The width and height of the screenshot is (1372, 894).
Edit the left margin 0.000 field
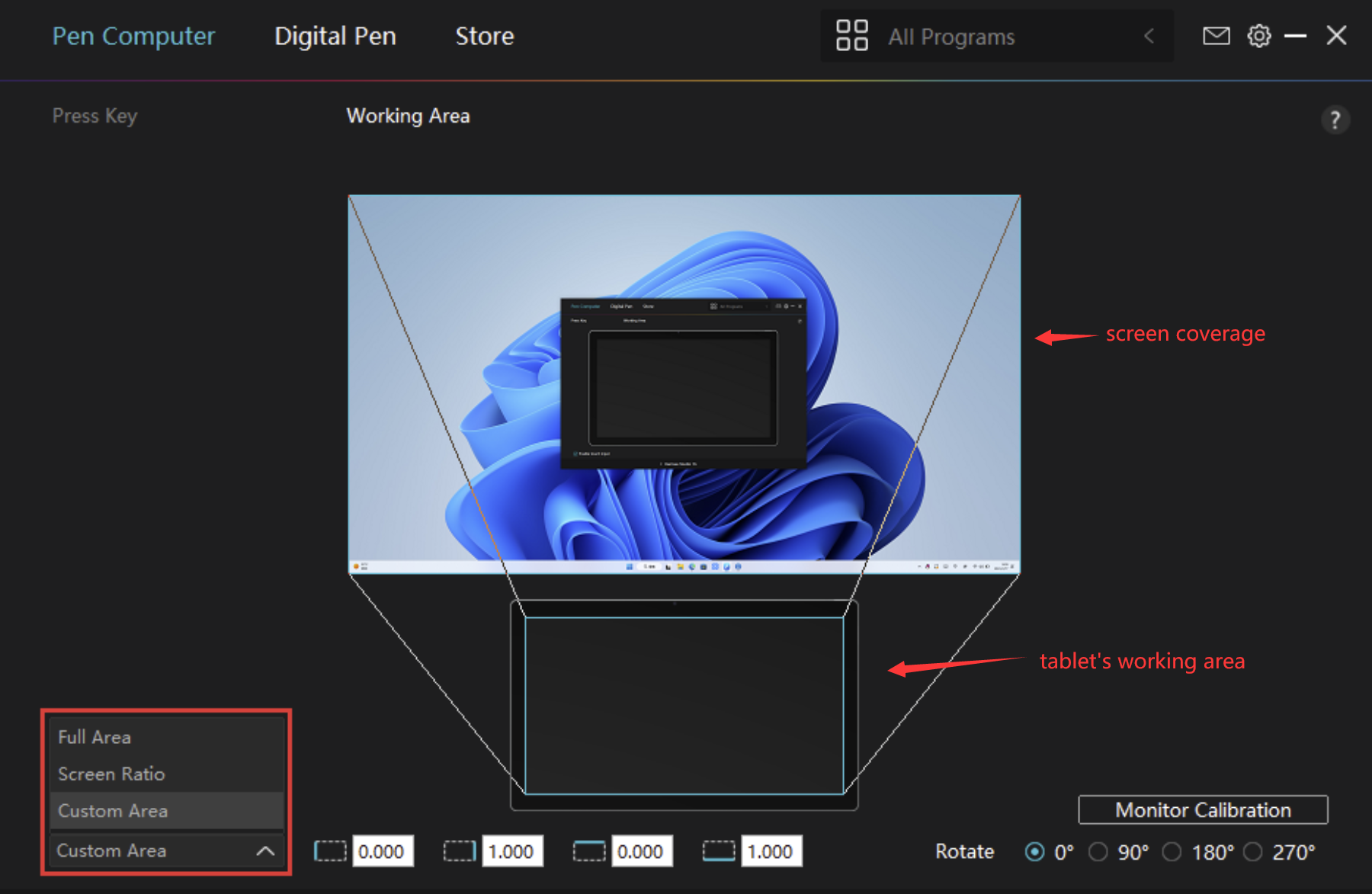pos(383,851)
